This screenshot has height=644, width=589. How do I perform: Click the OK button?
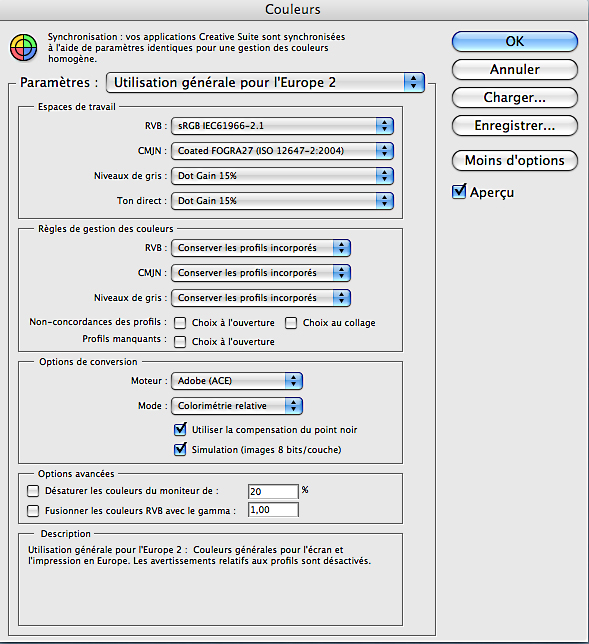[x=515, y=41]
